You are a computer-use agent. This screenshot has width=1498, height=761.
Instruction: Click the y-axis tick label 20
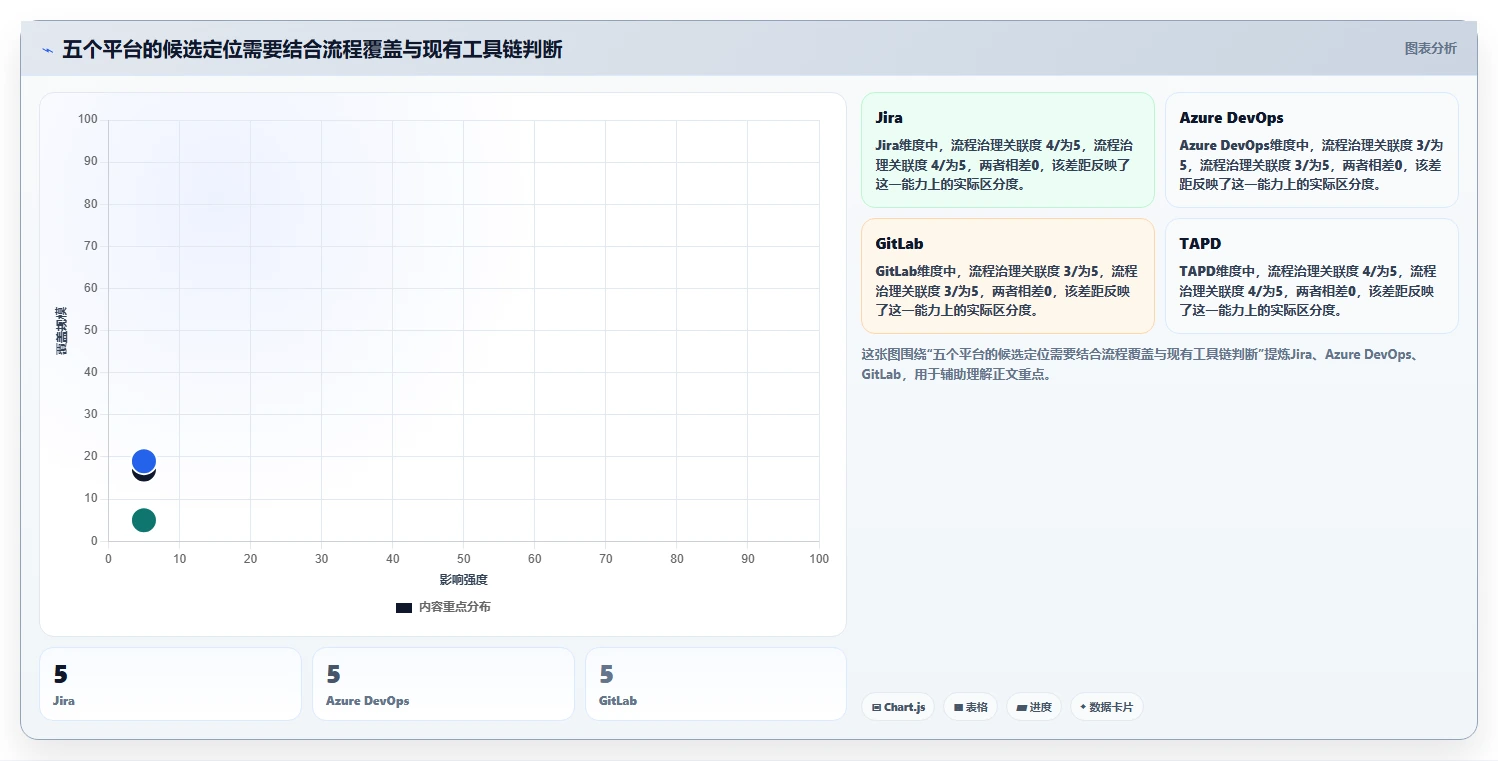coord(90,456)
